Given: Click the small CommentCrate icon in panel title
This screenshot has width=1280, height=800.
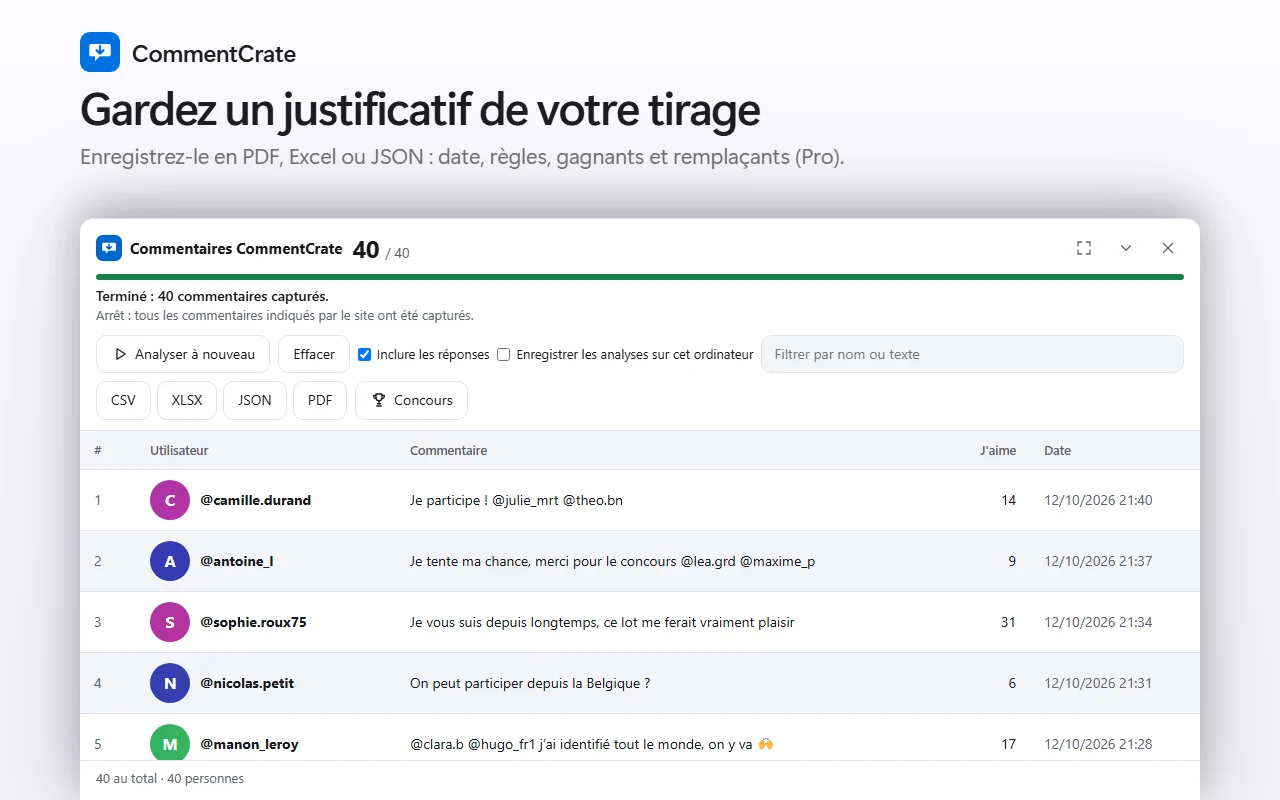Looking at the screenshot, I should point(109,248).
